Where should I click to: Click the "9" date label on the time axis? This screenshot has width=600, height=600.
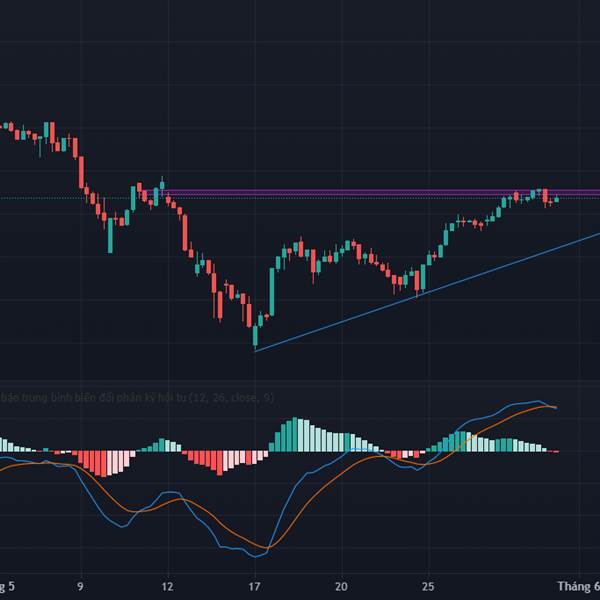pyautogui.click(x=80, y=586)
